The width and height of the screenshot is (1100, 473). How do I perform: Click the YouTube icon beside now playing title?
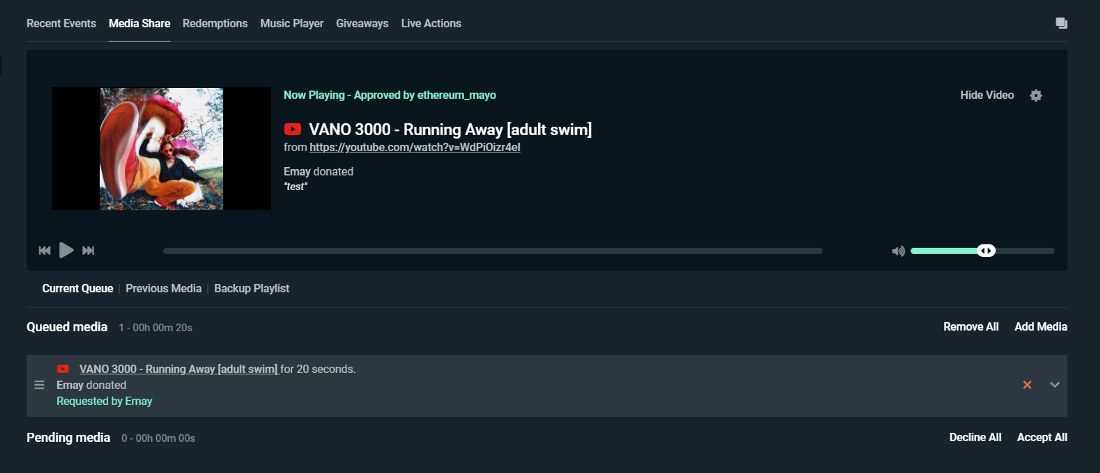coord(293,129)
